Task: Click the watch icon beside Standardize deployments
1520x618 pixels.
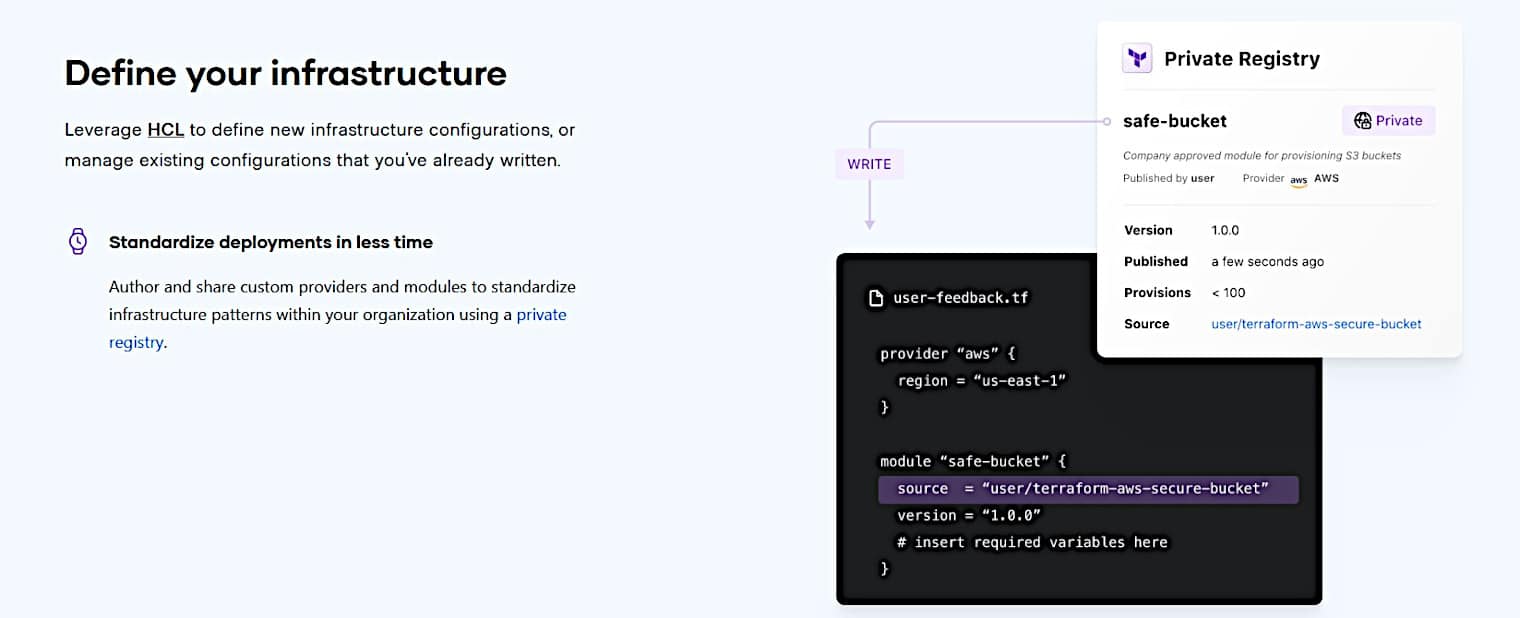Action: pos(78,241)
